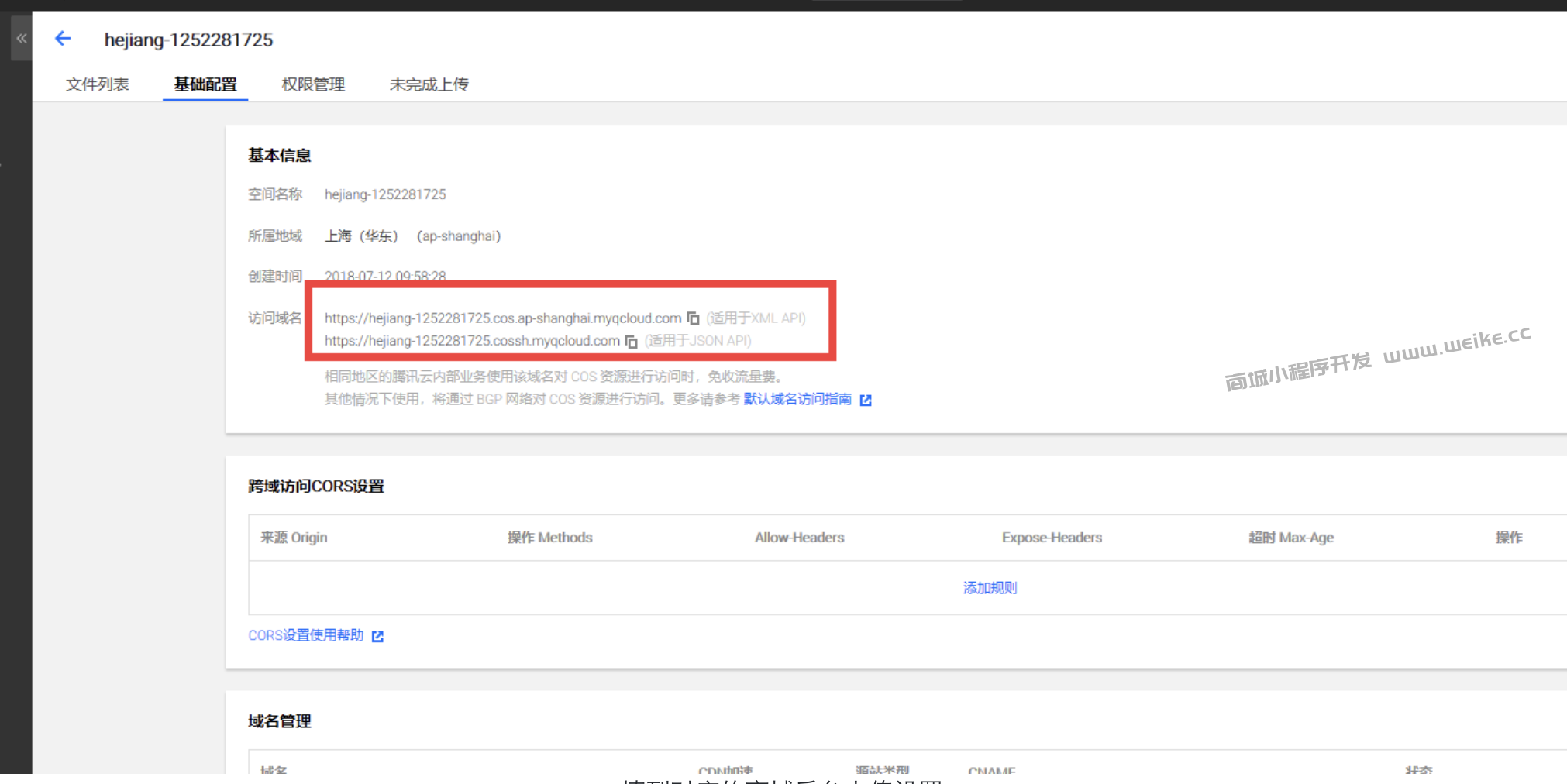The height and width of the screenshot is (784, 1567).
Task: Click the 操作 Methods column header
Action: pos(549,538)
